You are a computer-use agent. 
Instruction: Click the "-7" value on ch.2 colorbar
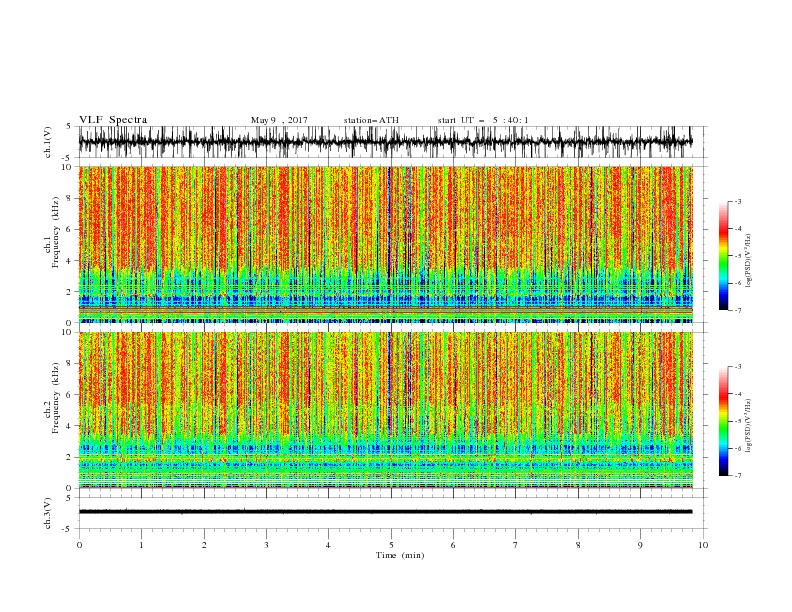(x=738, y=476)
